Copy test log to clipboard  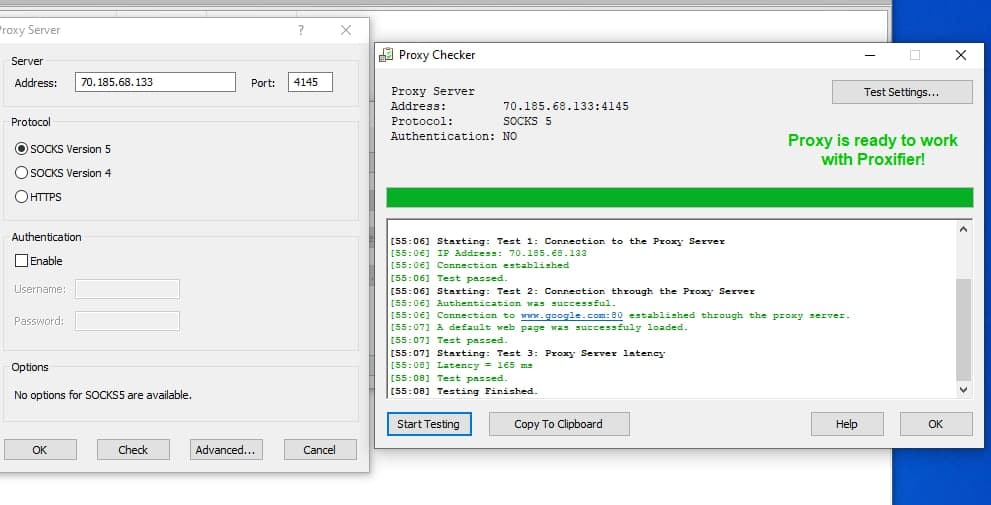(x=558, y=424)
